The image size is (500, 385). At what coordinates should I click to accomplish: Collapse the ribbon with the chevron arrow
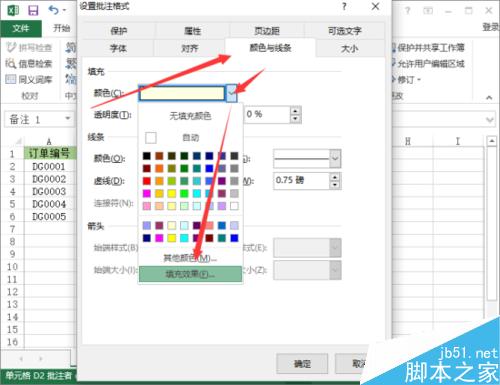coord(489,97)
